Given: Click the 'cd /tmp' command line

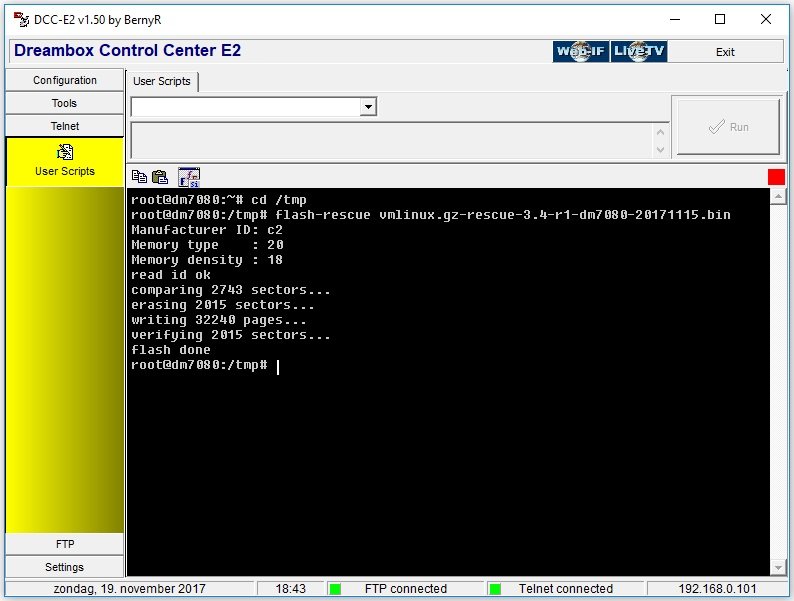Looking at the screenshot, I should [219, 200].
